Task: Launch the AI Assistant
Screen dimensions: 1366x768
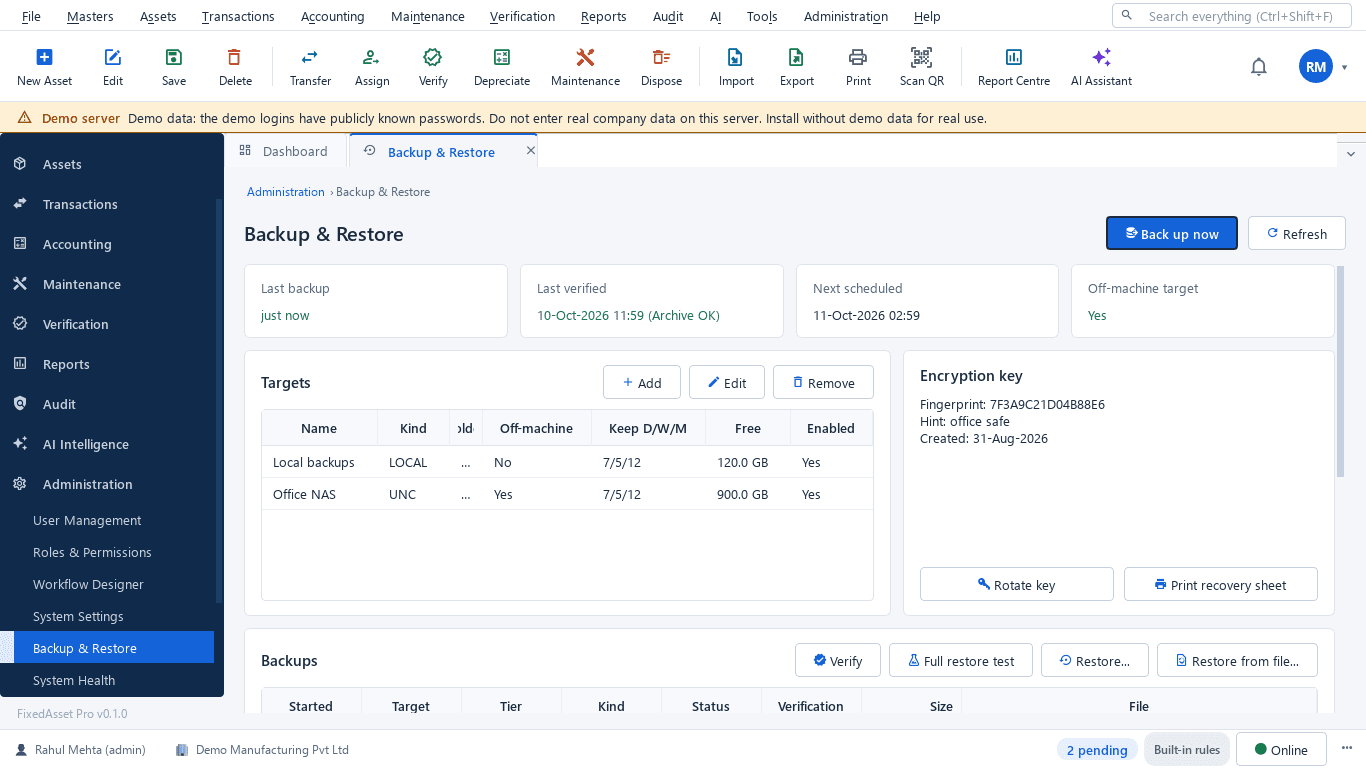Action: click(x=1101, y=67)
